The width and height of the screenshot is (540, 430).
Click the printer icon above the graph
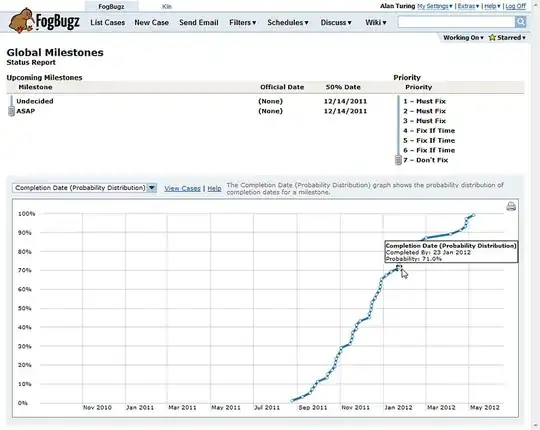tap(511, 206)
